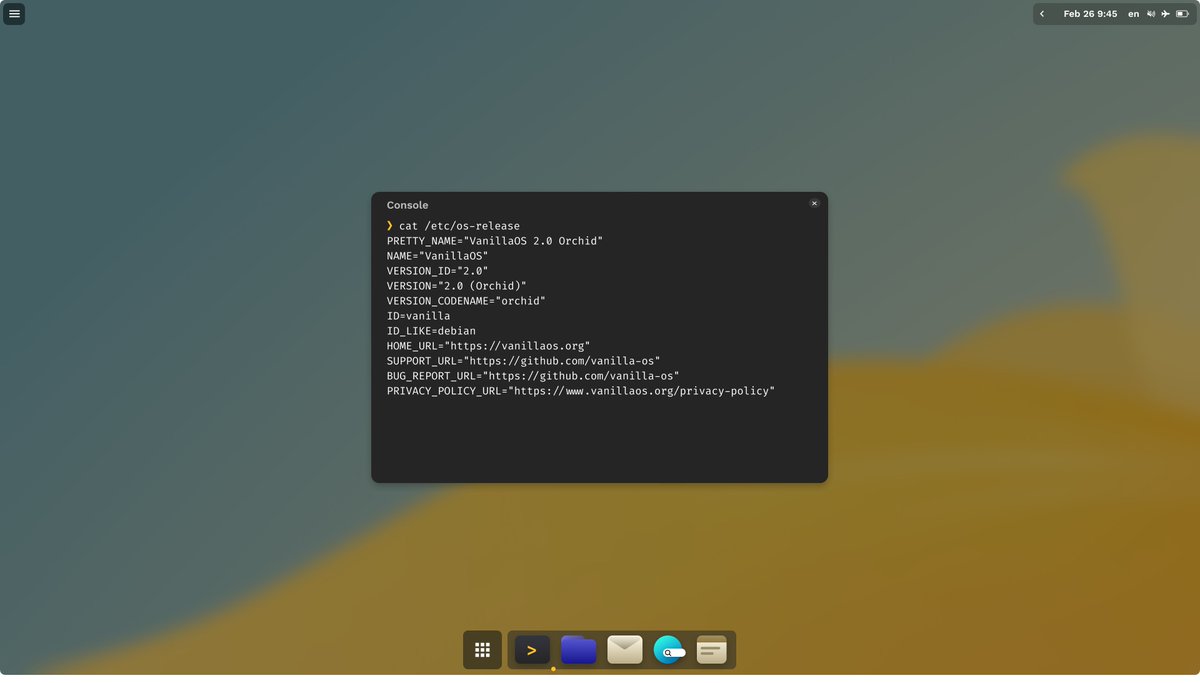
Task: Open the hamburger menu at top-left
Action: point(14,14)
